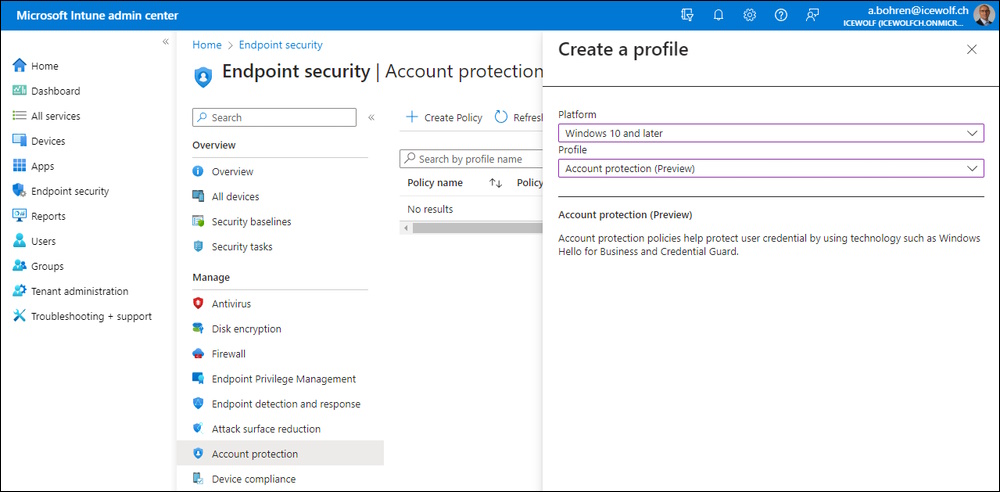Click the Microsoft Intune admin center title
Image resolution: width=1000 pixels, height=492 pixels.
click(x=98, y=15)
